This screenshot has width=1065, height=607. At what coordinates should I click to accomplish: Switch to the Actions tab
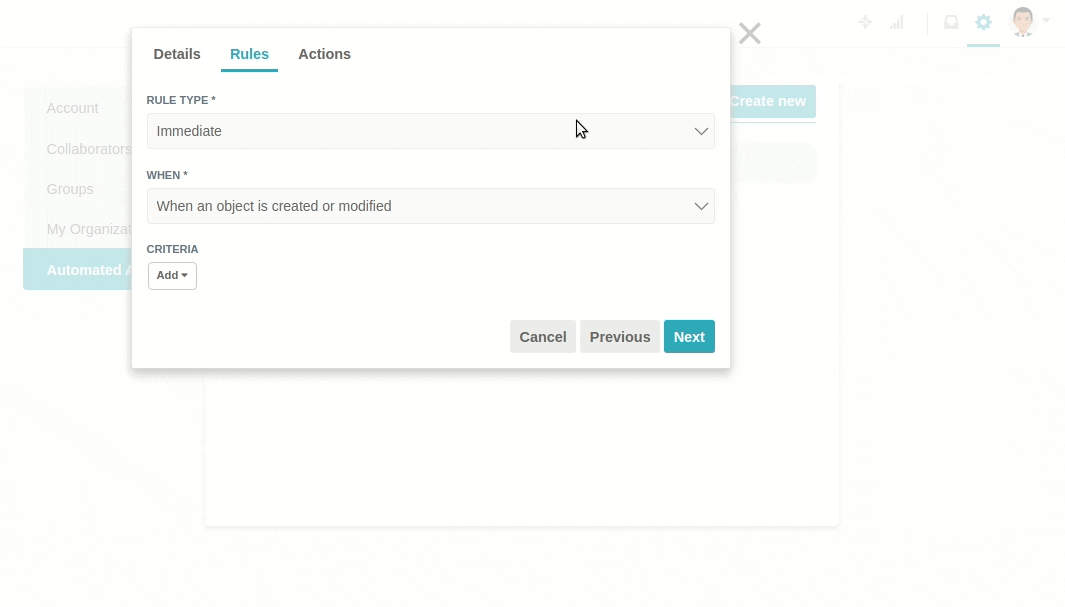tap(325, 54)
